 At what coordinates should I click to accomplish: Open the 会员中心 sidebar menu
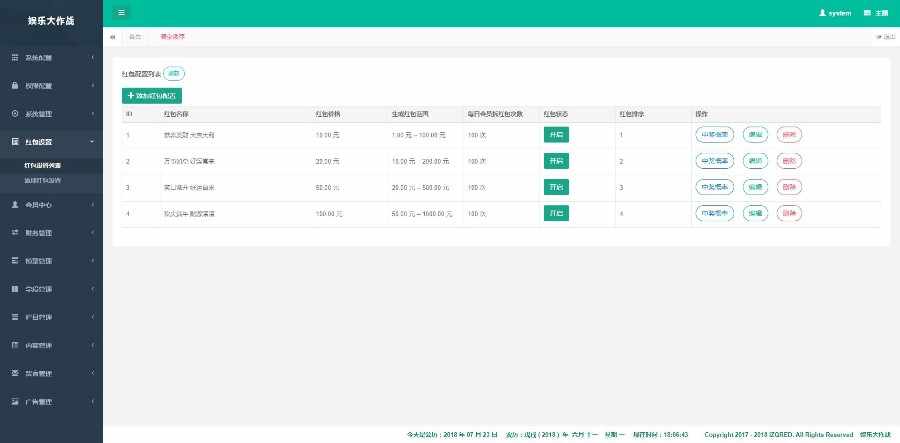click(51, 204)
